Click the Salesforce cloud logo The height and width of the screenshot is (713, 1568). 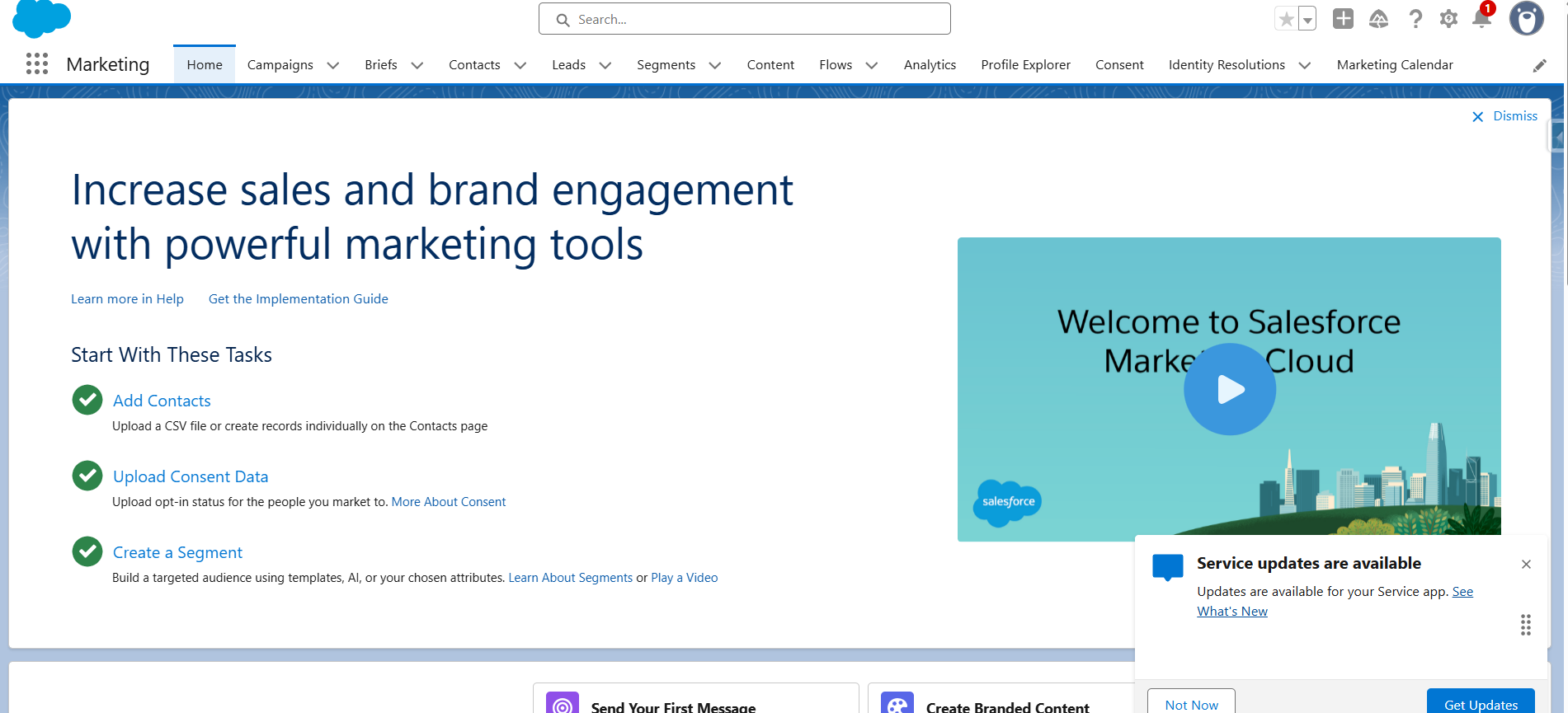coord(42,18)
